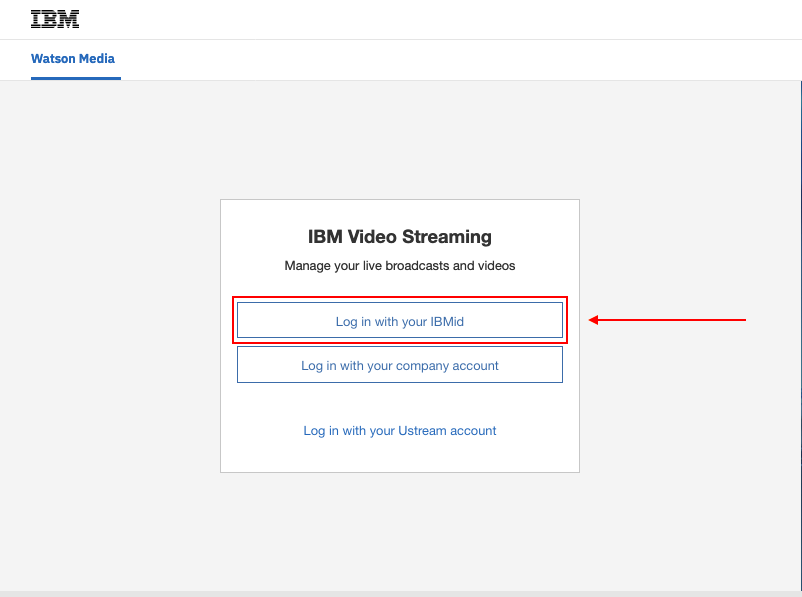This screenshot has height=597, width=802.
Task: Click the red arrow's arrowhead
Action: [x=593, y=320]
